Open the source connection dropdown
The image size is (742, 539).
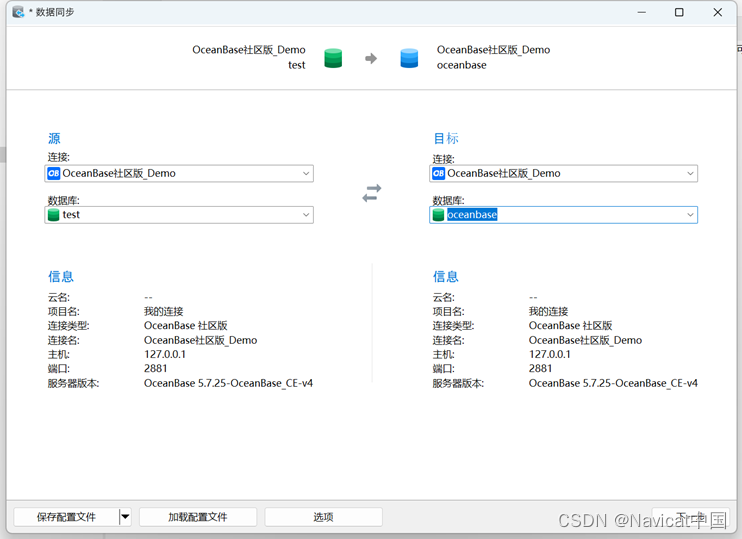coord(306,174)
